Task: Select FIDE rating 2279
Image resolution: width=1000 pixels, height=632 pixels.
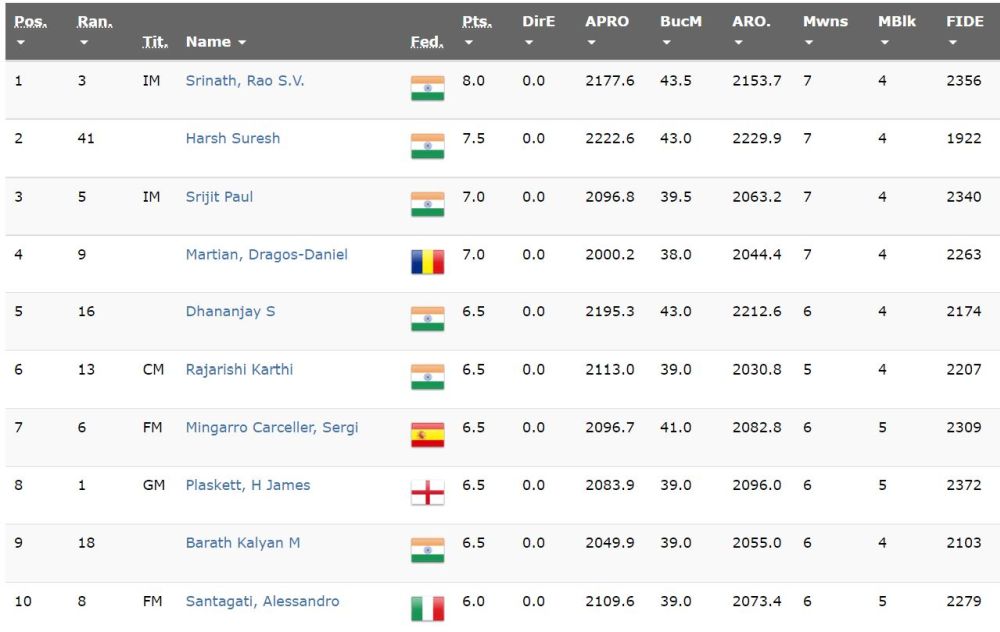Action: tap(964, 601)
